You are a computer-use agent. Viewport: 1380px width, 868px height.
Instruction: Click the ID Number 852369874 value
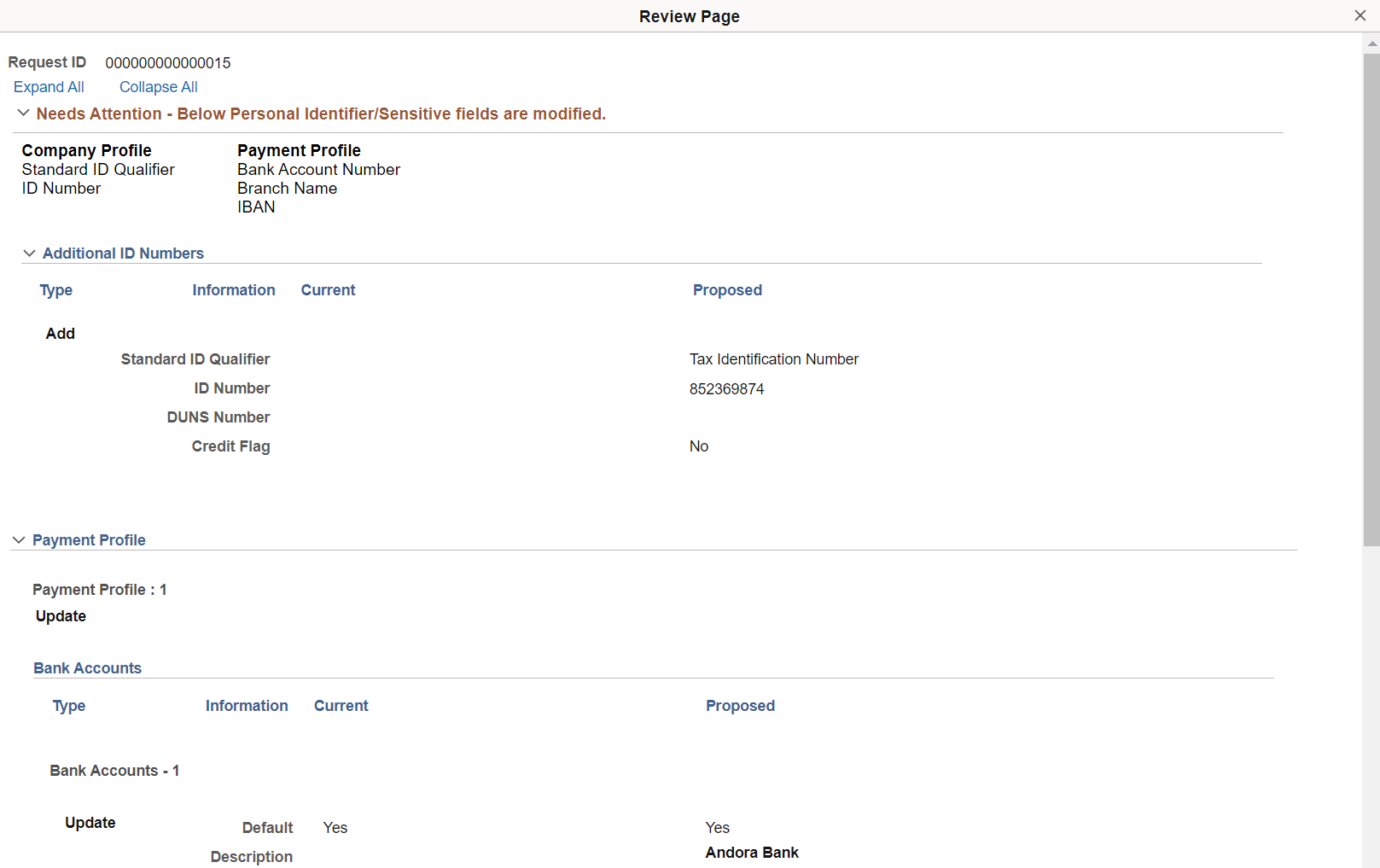tap(726, 388)
